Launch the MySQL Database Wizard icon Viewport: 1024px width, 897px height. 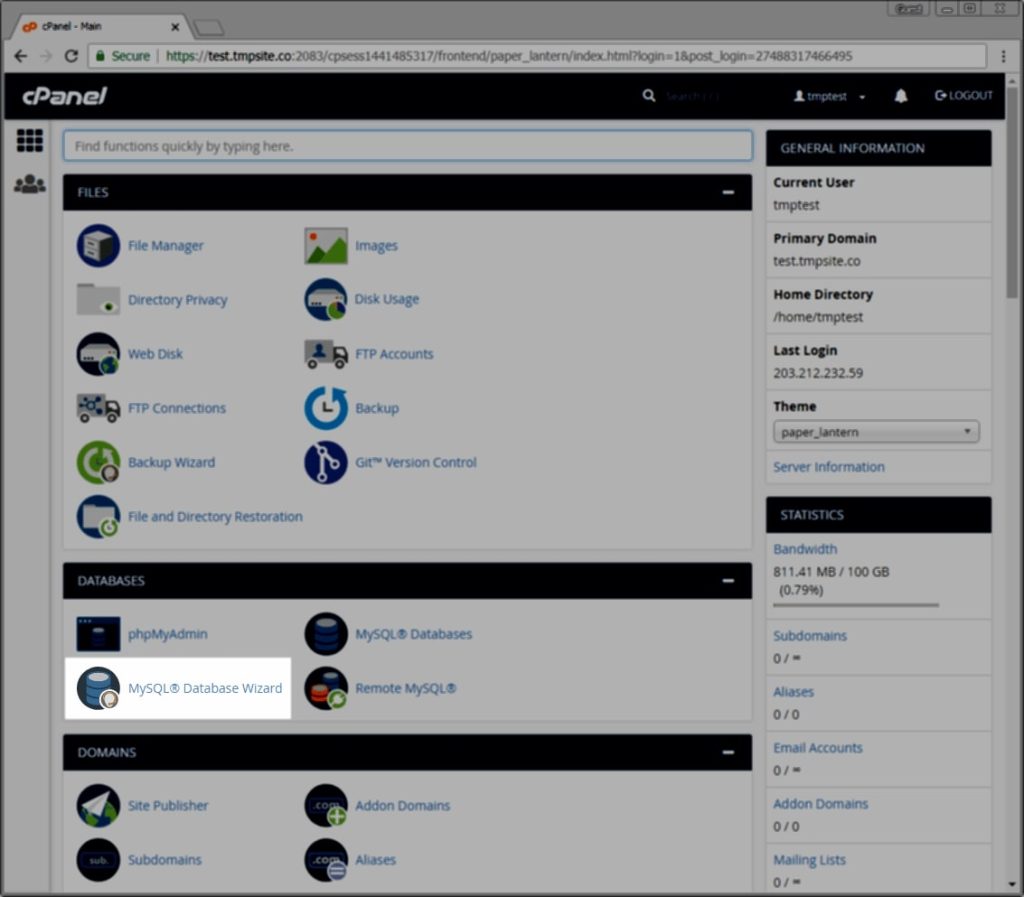[x=98, y=688]
